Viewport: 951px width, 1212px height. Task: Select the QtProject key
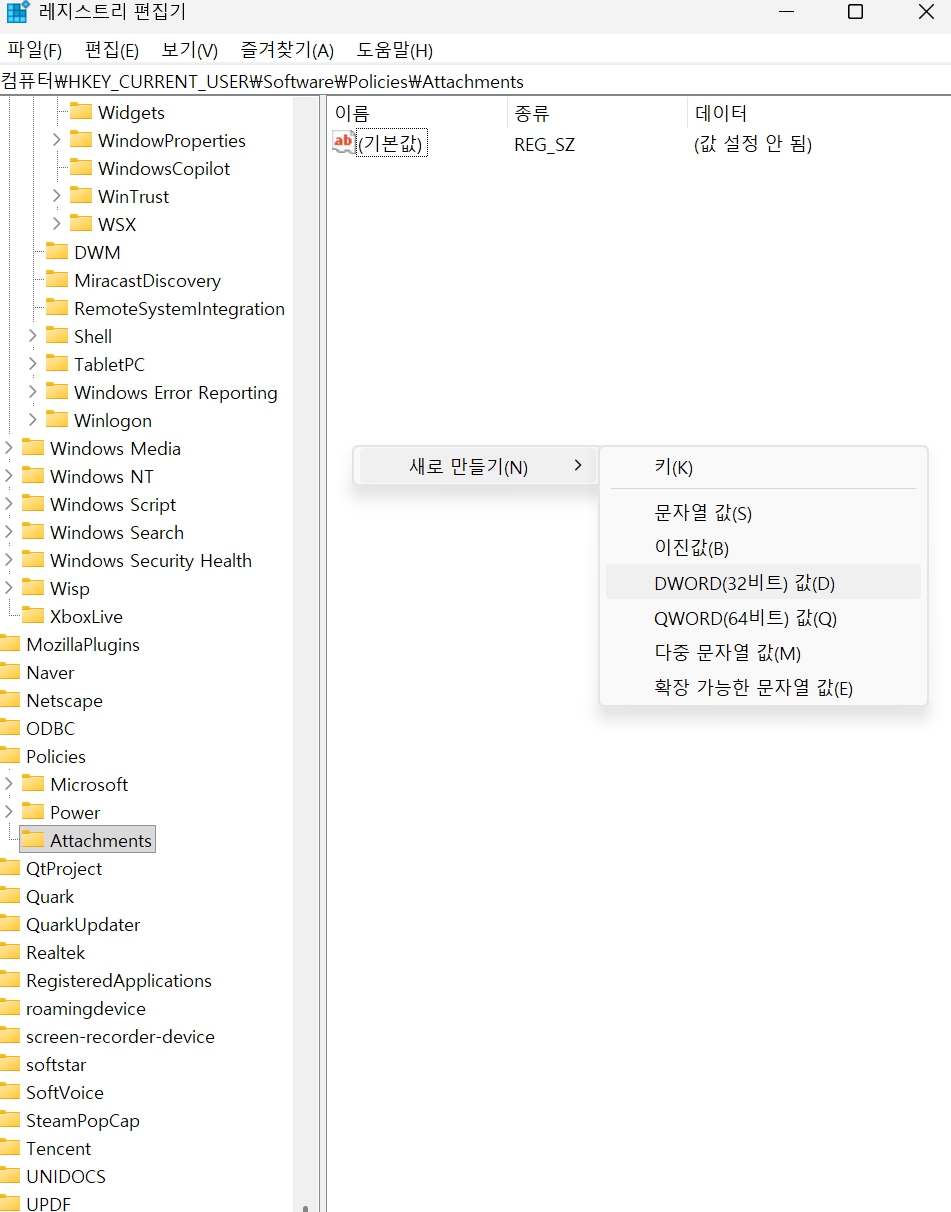coord(64,868)
